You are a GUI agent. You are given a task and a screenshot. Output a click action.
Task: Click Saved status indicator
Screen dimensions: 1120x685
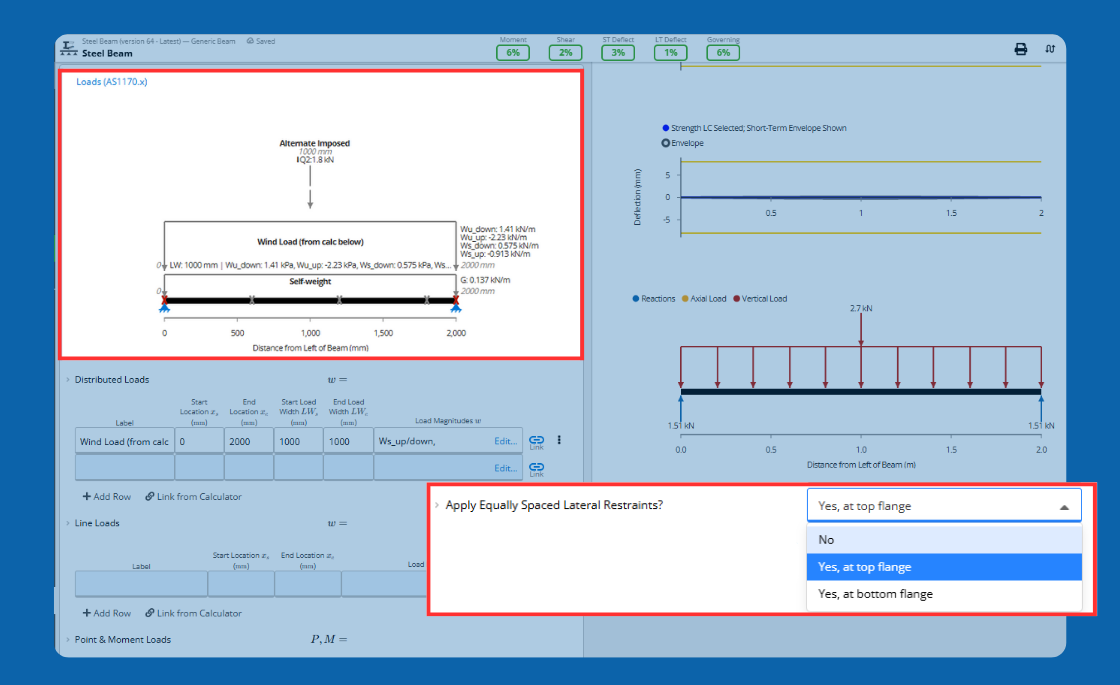click(261, 41)
